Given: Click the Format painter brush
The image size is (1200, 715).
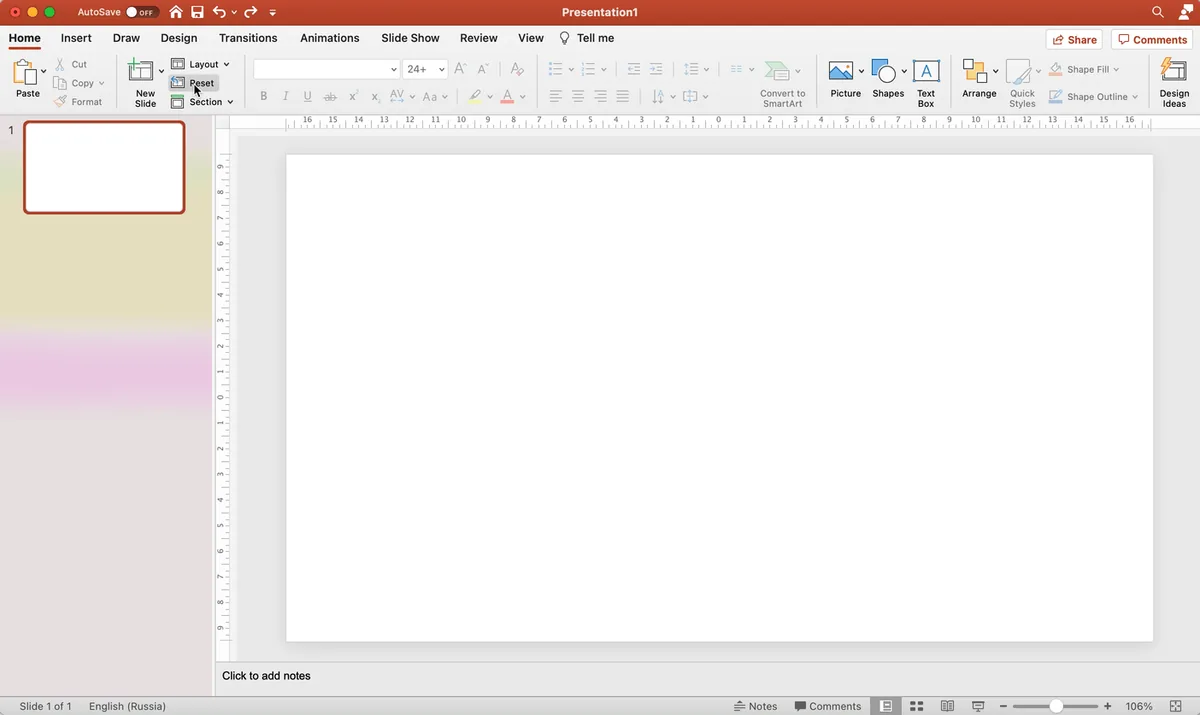Looking at the screenshot, I should click(60, 102).
